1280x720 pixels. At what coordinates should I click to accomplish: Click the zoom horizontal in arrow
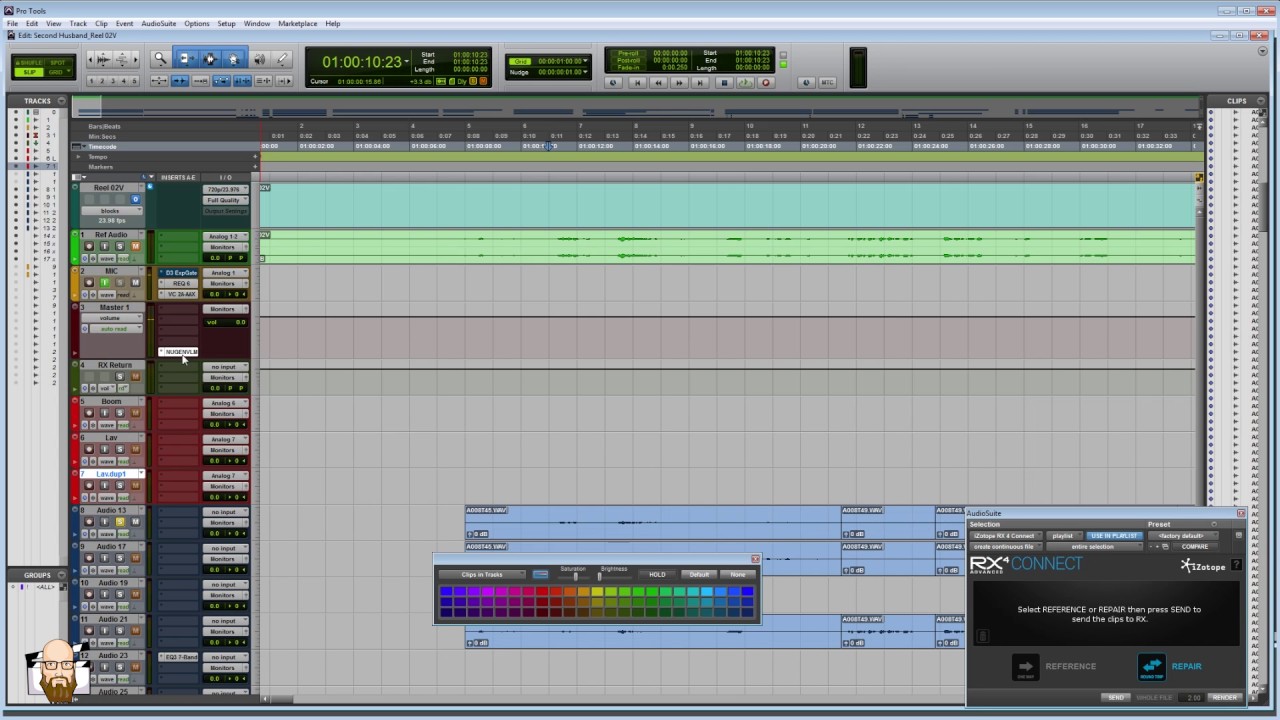[135, 59]
